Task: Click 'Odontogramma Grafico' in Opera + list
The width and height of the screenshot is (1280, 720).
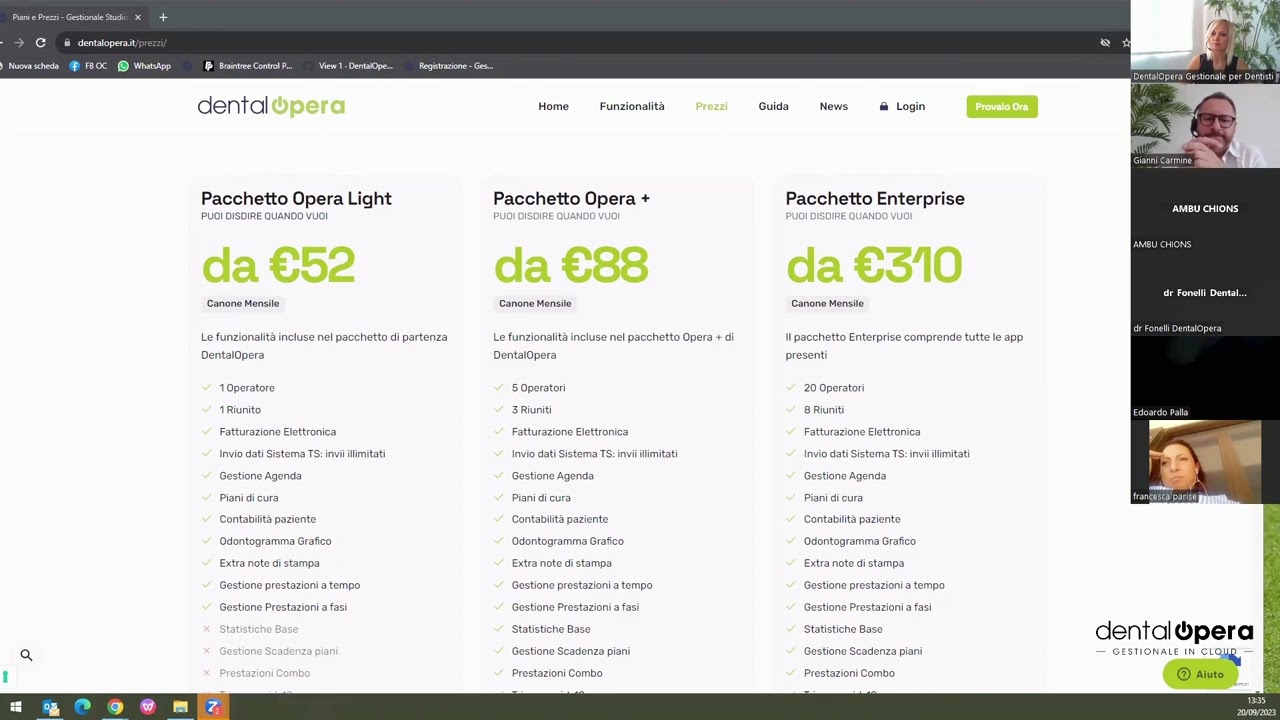Action: tap(567, 541)
